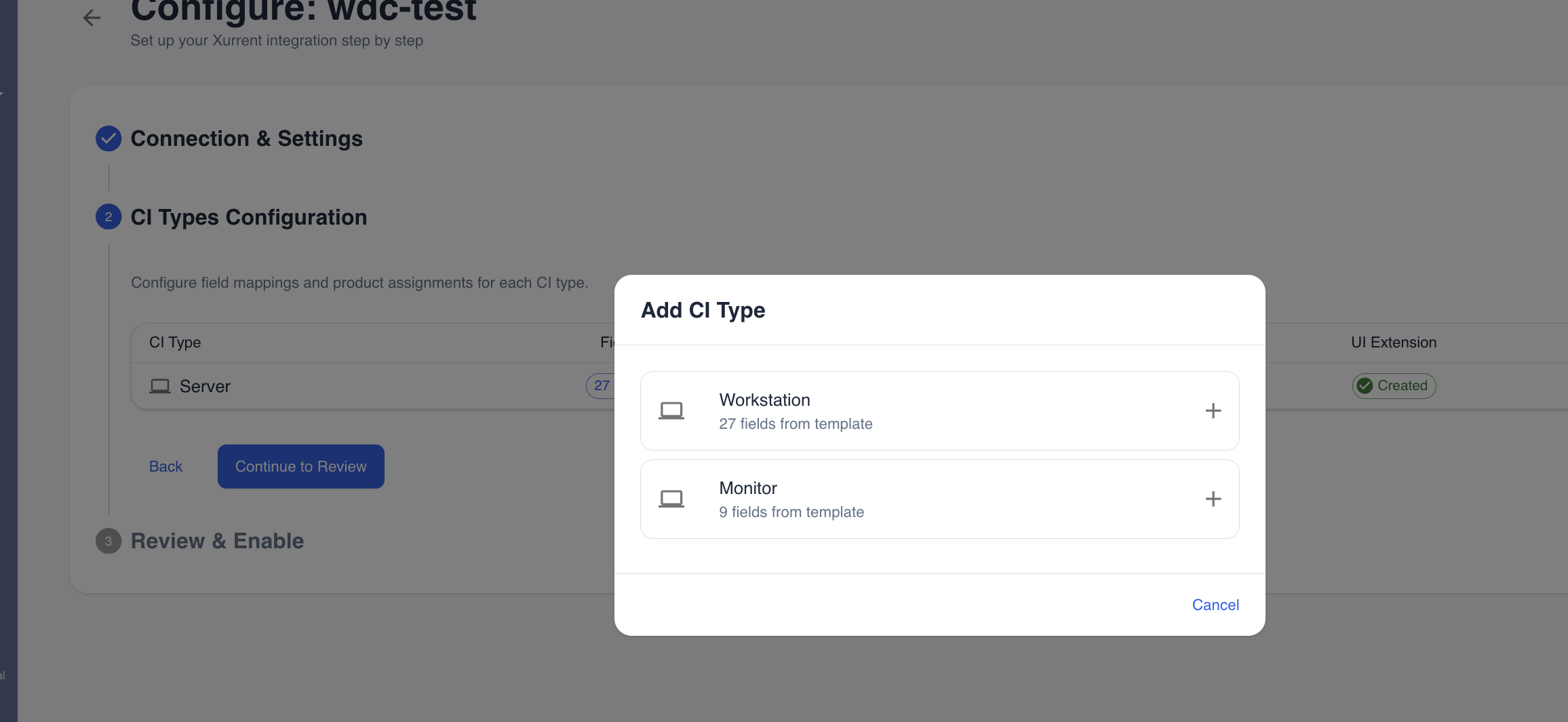Image resolution: width=1568 pixels, height=722 pixels.
Task: Add the Workstation CI type with plus icon
Action: [x=1213, y=410]
